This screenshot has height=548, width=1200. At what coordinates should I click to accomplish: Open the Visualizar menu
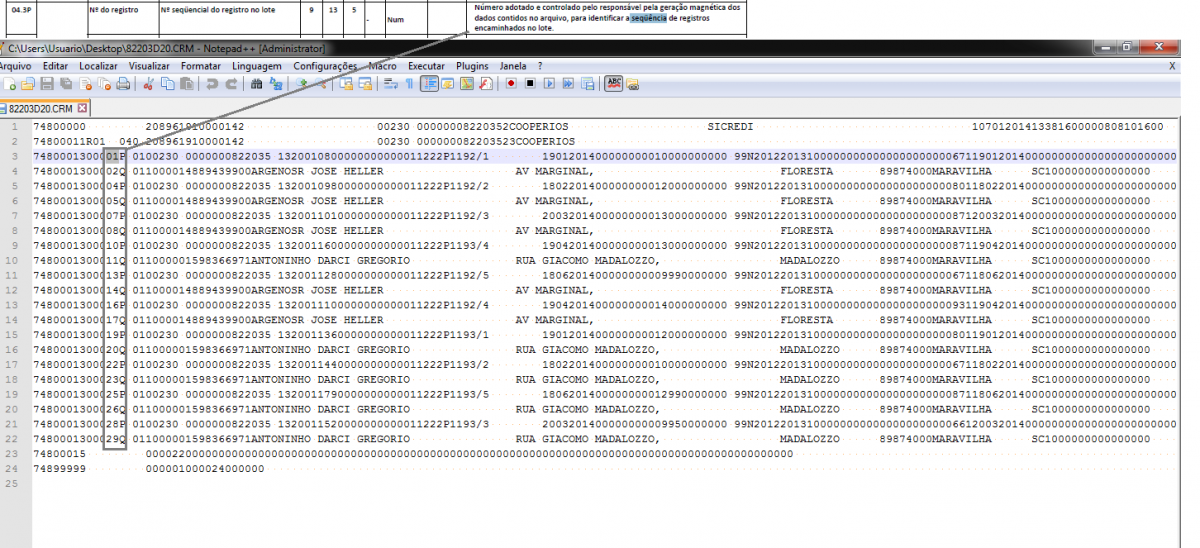click(150, 65)
